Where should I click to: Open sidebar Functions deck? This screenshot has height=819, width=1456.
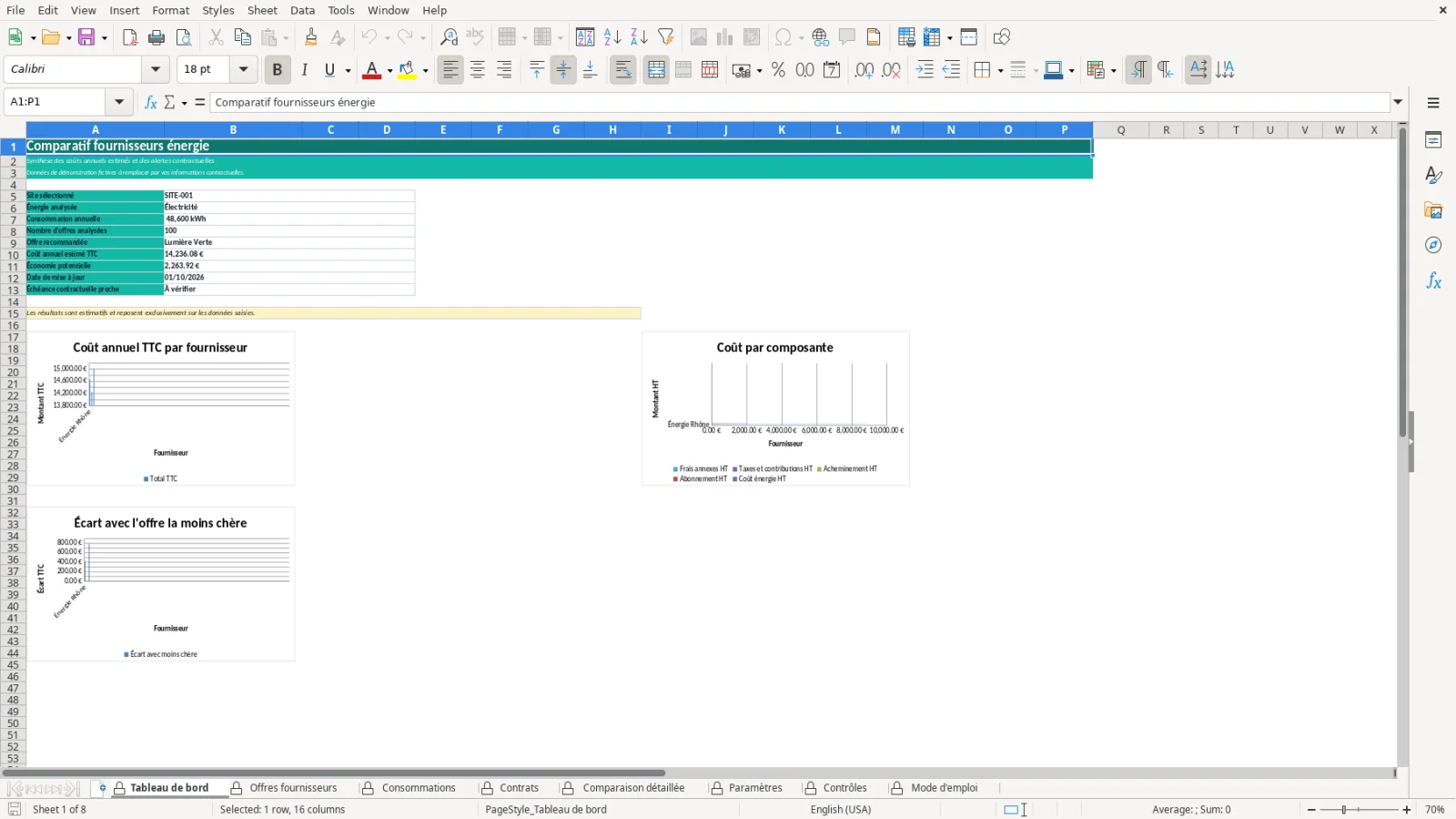[x=1433, y=281]
